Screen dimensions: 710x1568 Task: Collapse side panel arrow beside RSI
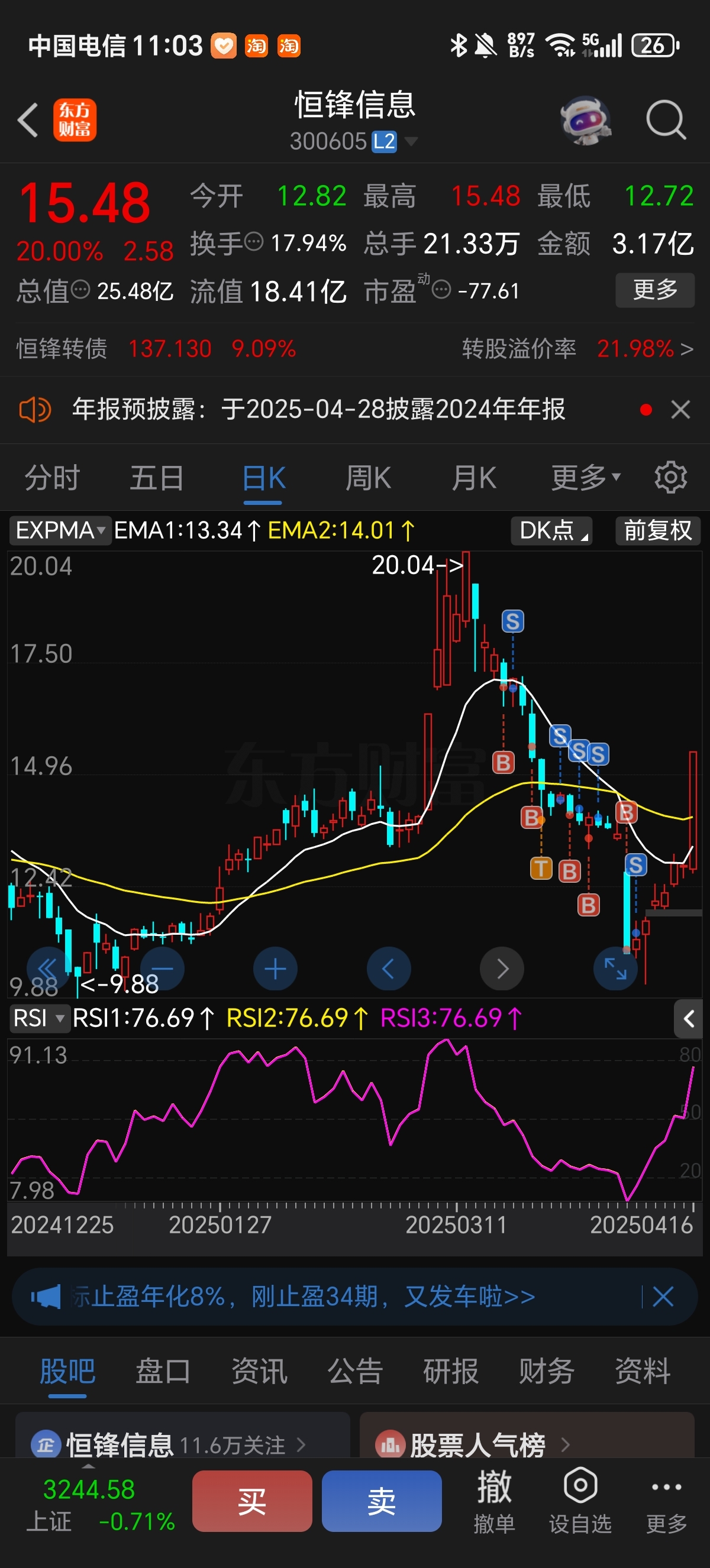pyautogui.click(x=688, y=1018)
